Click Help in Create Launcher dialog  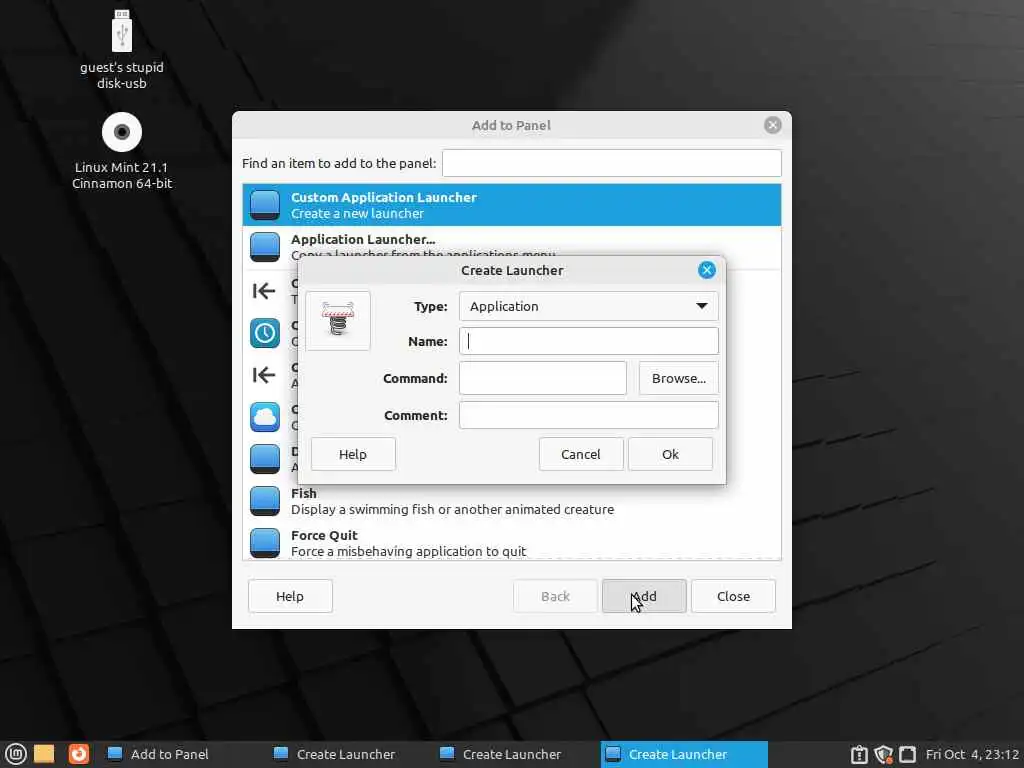click(x=353, y=454)
